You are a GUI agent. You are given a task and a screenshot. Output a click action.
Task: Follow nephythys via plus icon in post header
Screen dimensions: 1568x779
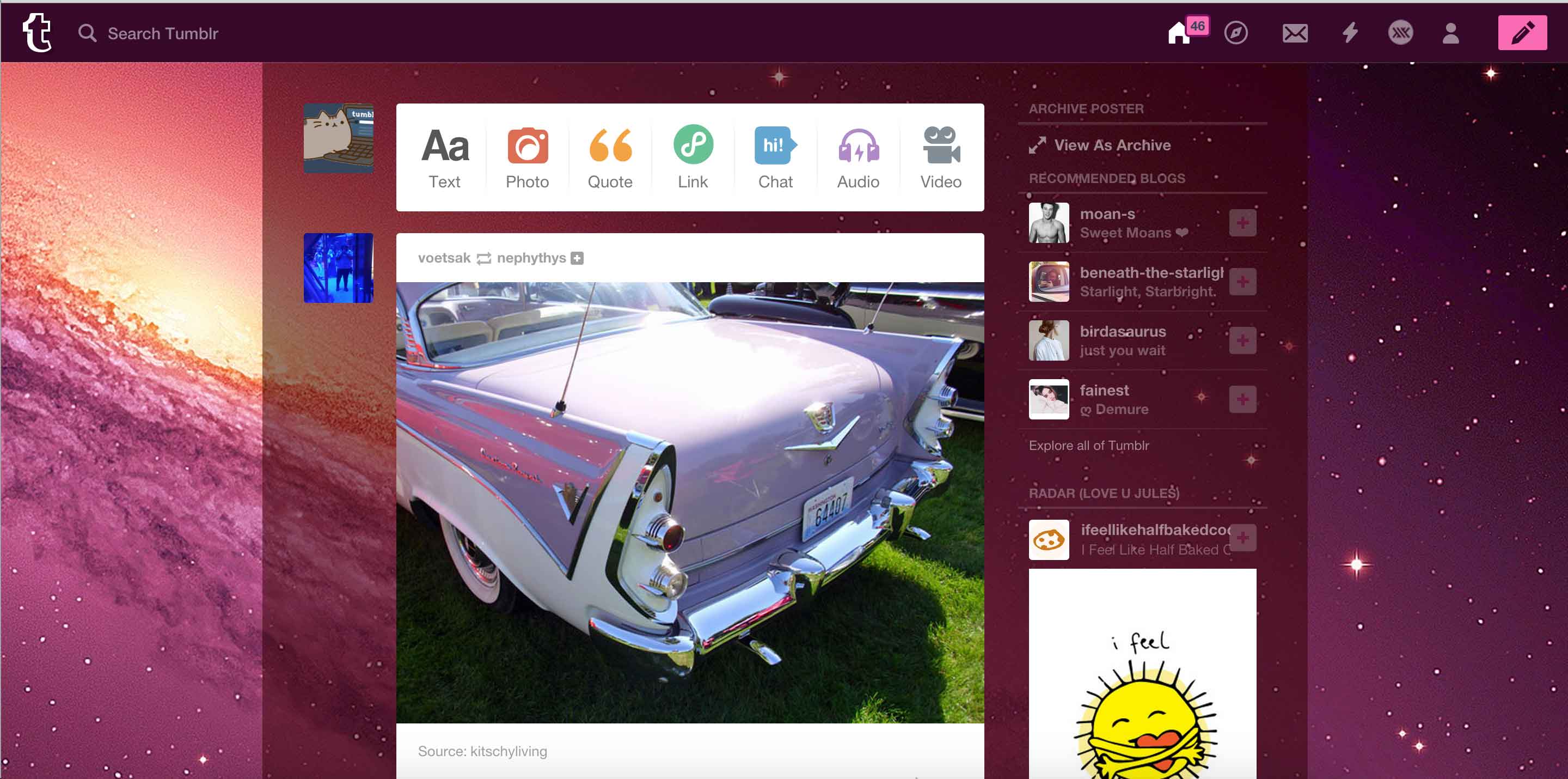coord(577,258)
